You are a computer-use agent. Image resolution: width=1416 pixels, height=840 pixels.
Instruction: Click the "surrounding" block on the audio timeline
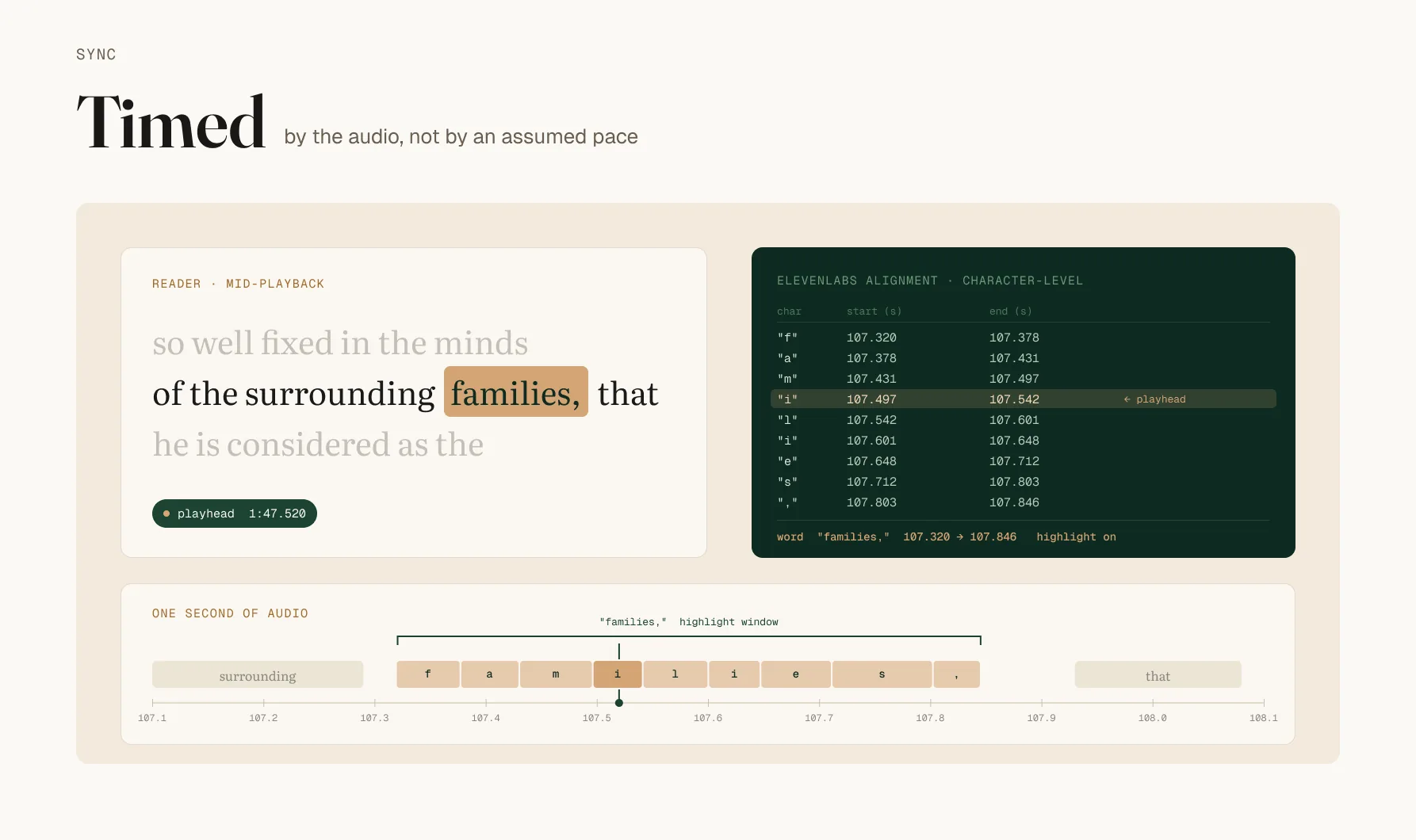point(258,675)
